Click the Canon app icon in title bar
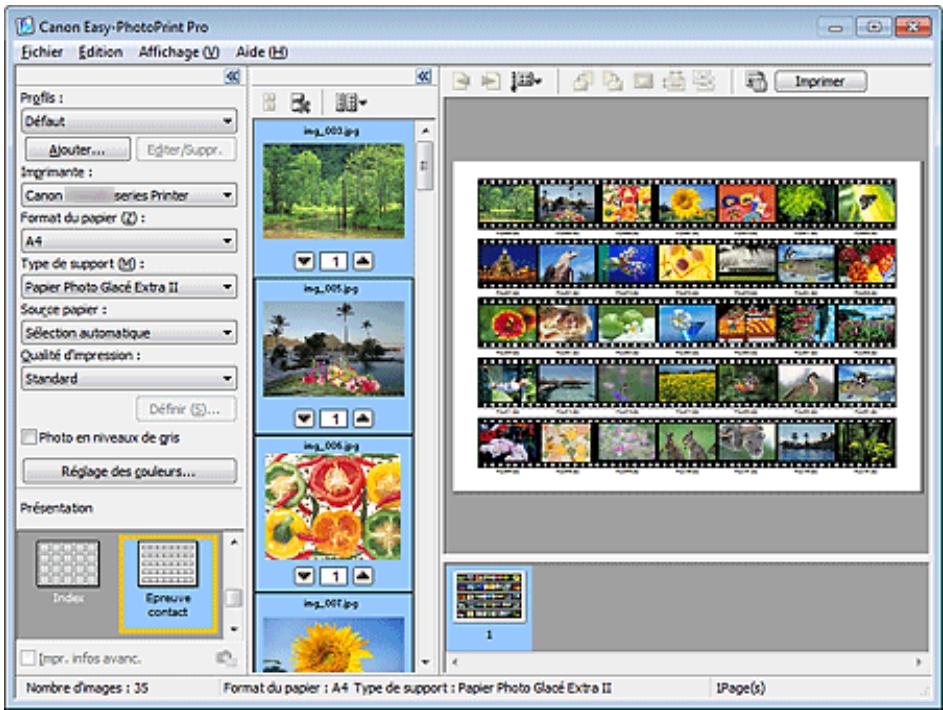The height and width of the screenshot is (710, 943). 25,26
